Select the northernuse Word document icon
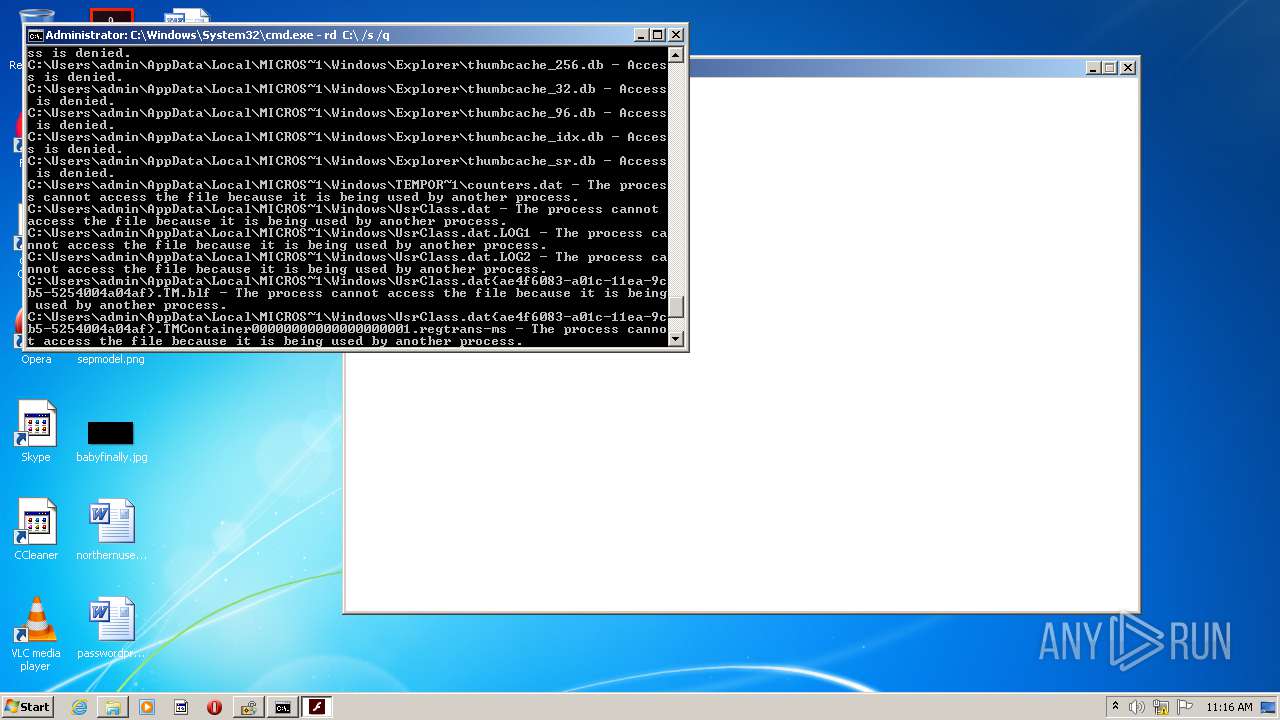1280x720 pixels. (111, 529)
